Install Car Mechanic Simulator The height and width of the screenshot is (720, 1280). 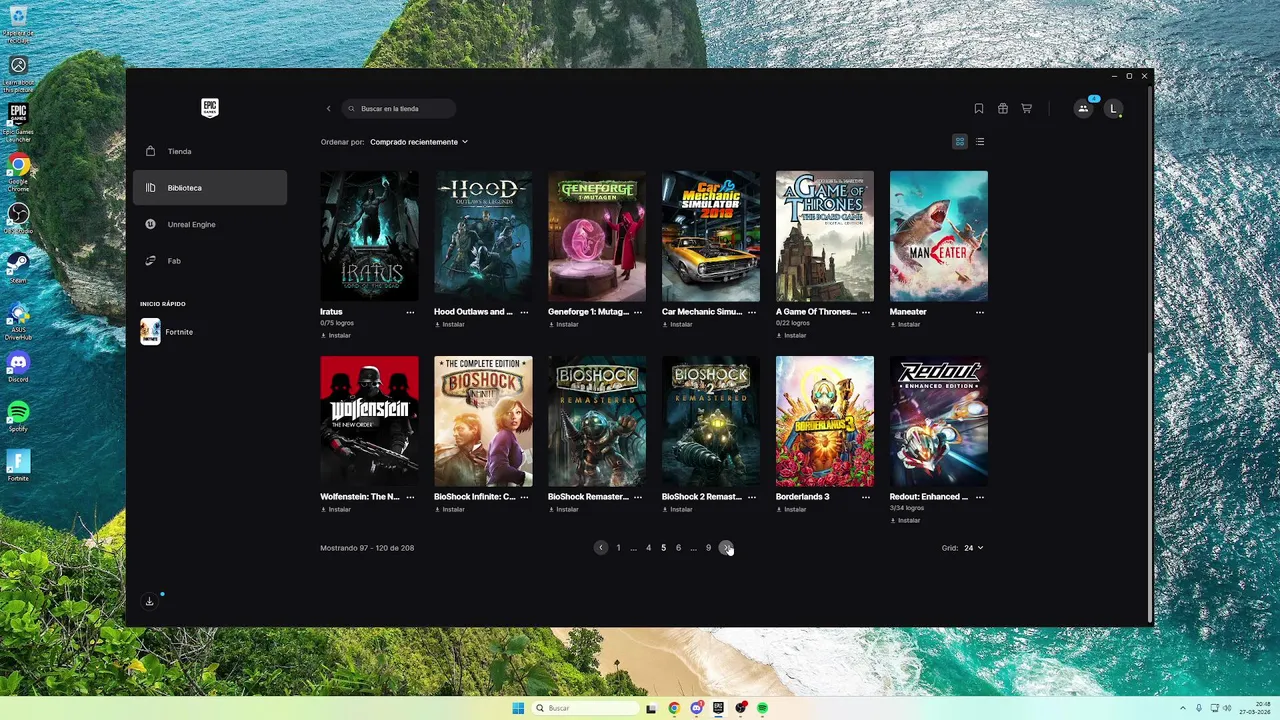[678, 324]
